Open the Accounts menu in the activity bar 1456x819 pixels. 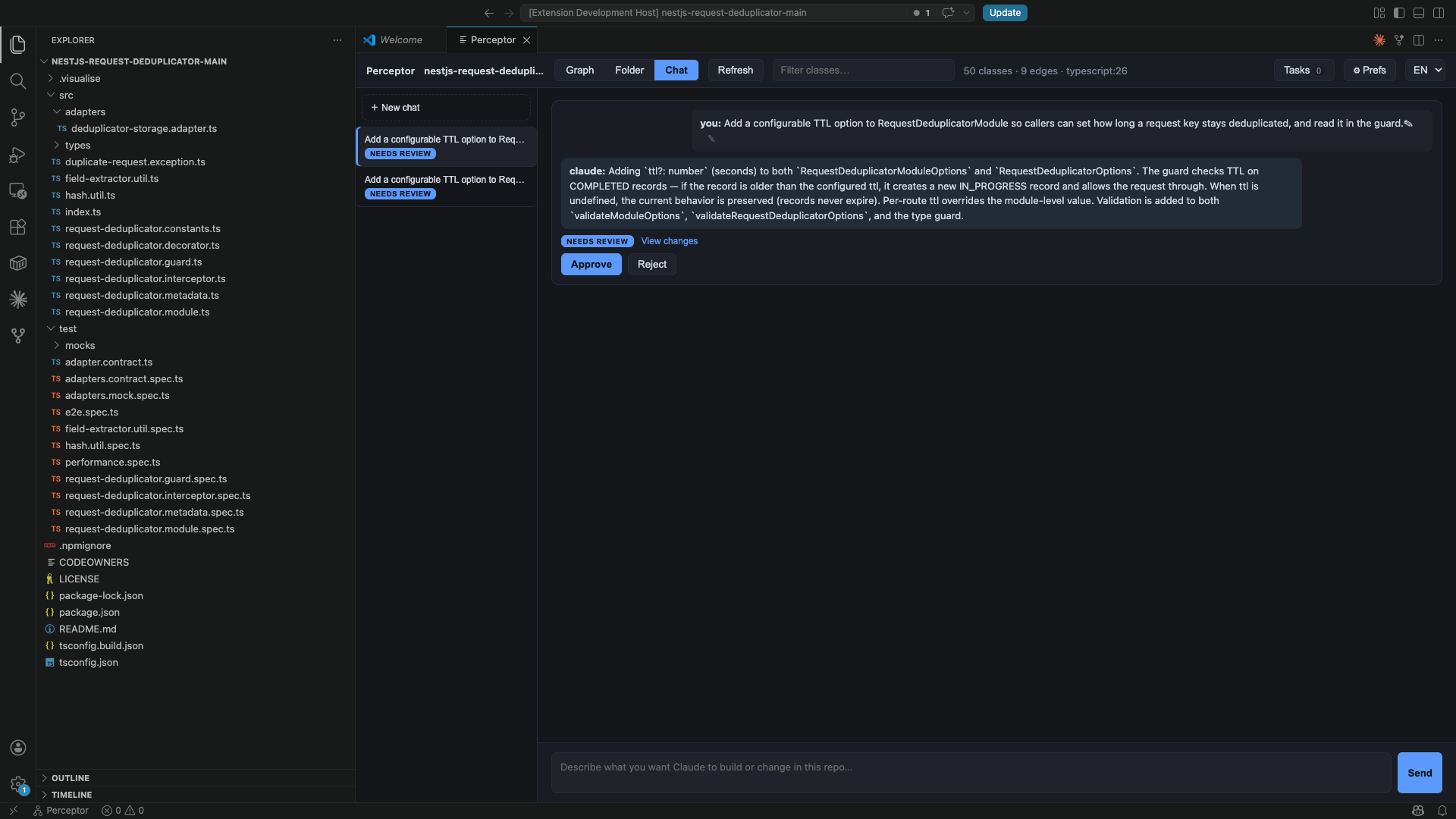pyautogui.click(x=18, y=748)
